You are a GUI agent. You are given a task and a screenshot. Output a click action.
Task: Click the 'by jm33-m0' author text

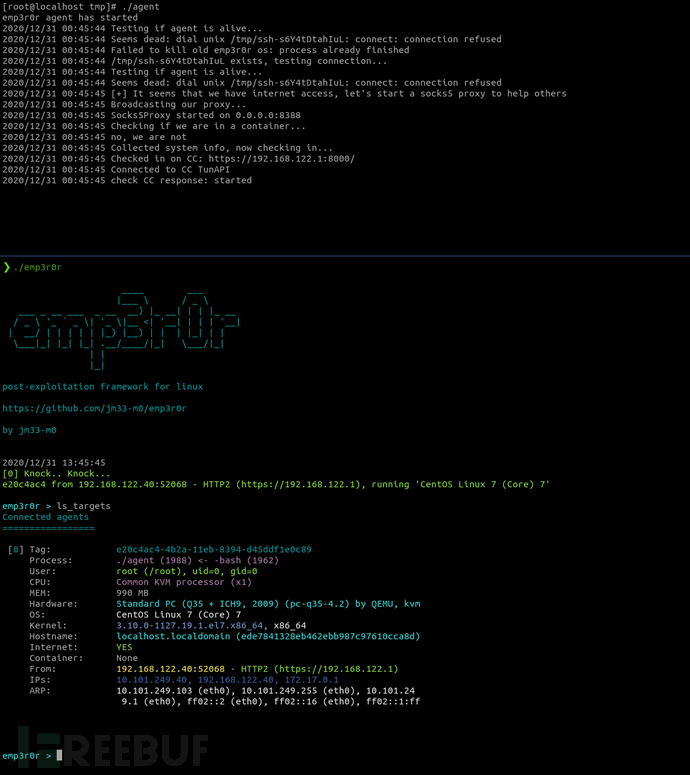29,430
